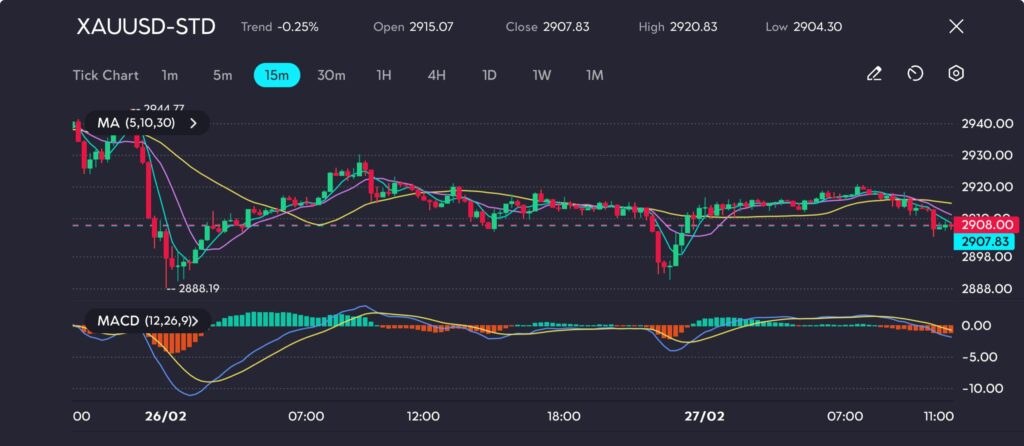Choose the 1H timeframe

click(384, 75)
